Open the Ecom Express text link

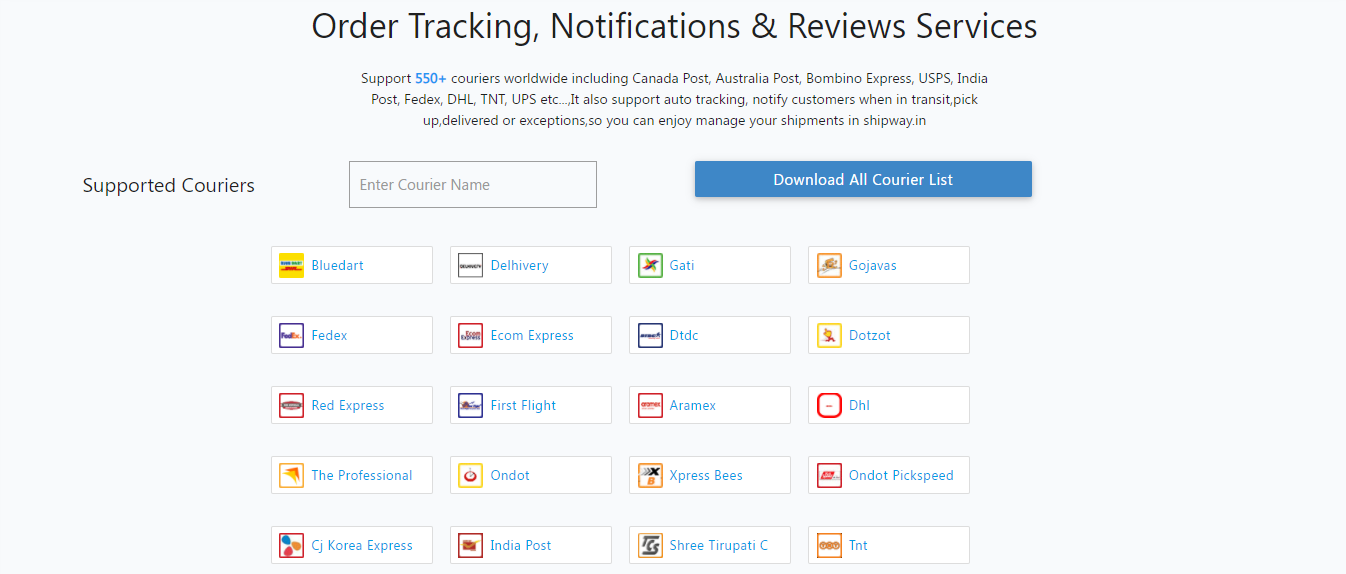(x=532, y=335)
